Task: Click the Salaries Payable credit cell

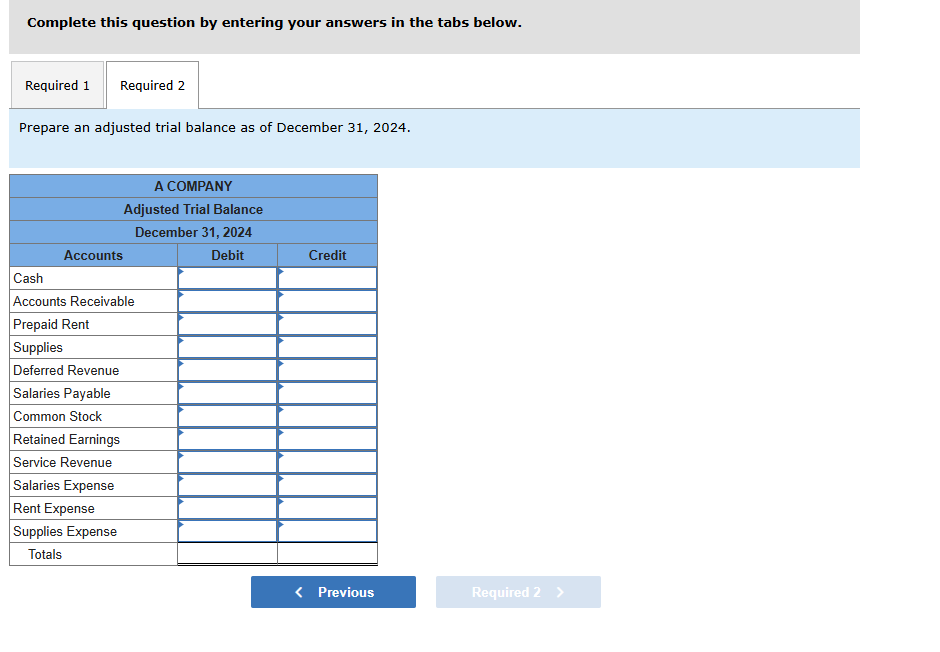Action: tap(328, 393)
